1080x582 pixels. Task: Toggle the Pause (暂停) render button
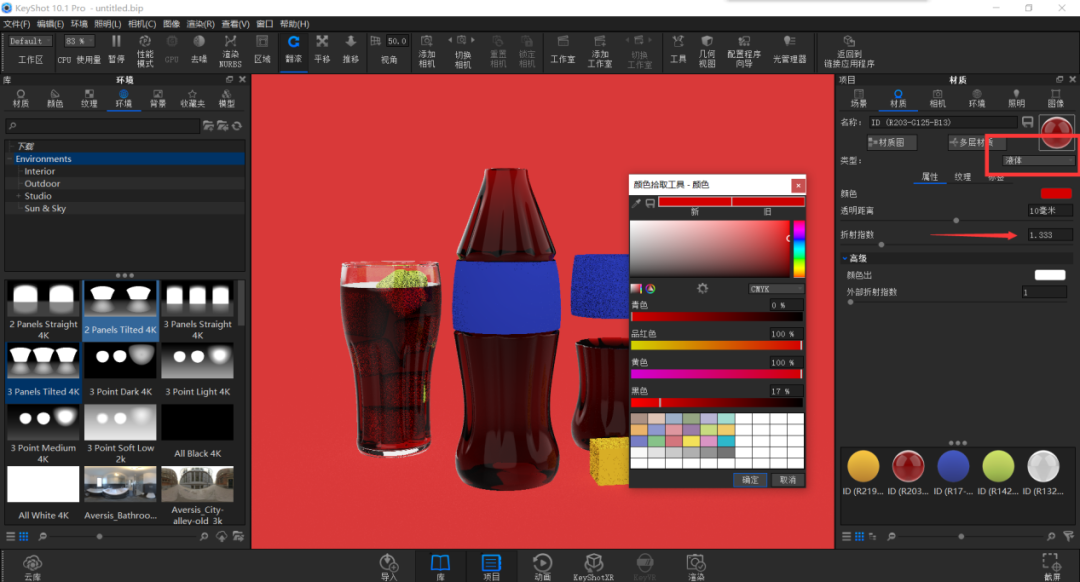pyautogui.click(x=116, y=50)
